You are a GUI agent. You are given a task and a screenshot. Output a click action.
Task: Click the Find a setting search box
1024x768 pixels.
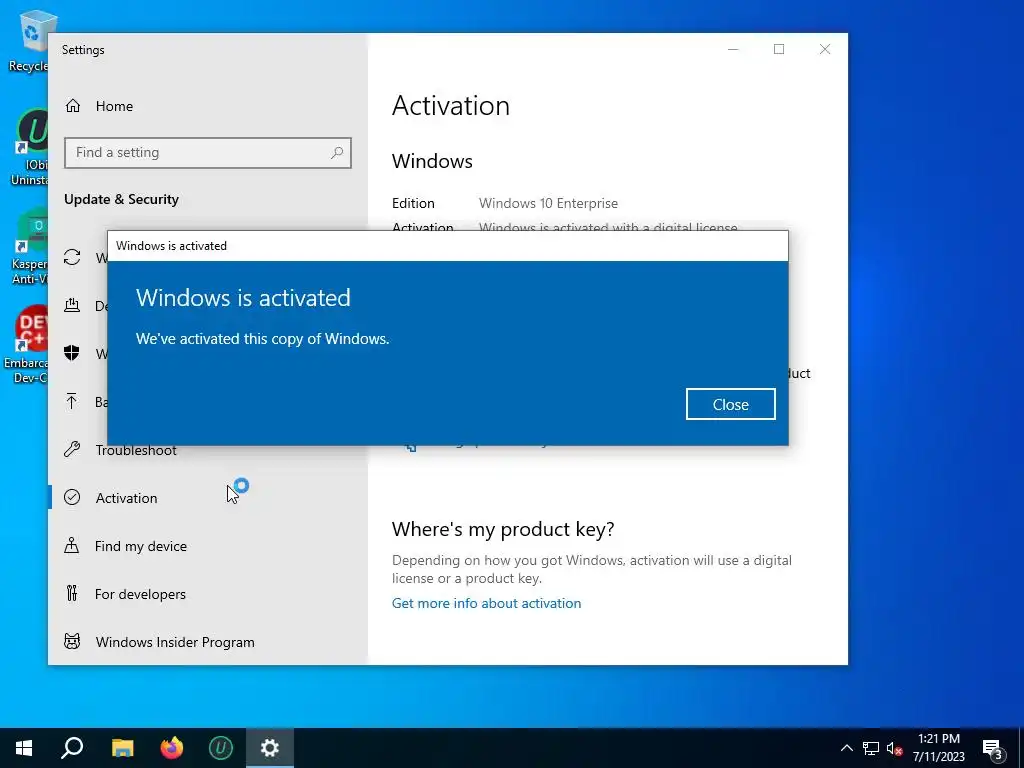(x=208, y=152)
